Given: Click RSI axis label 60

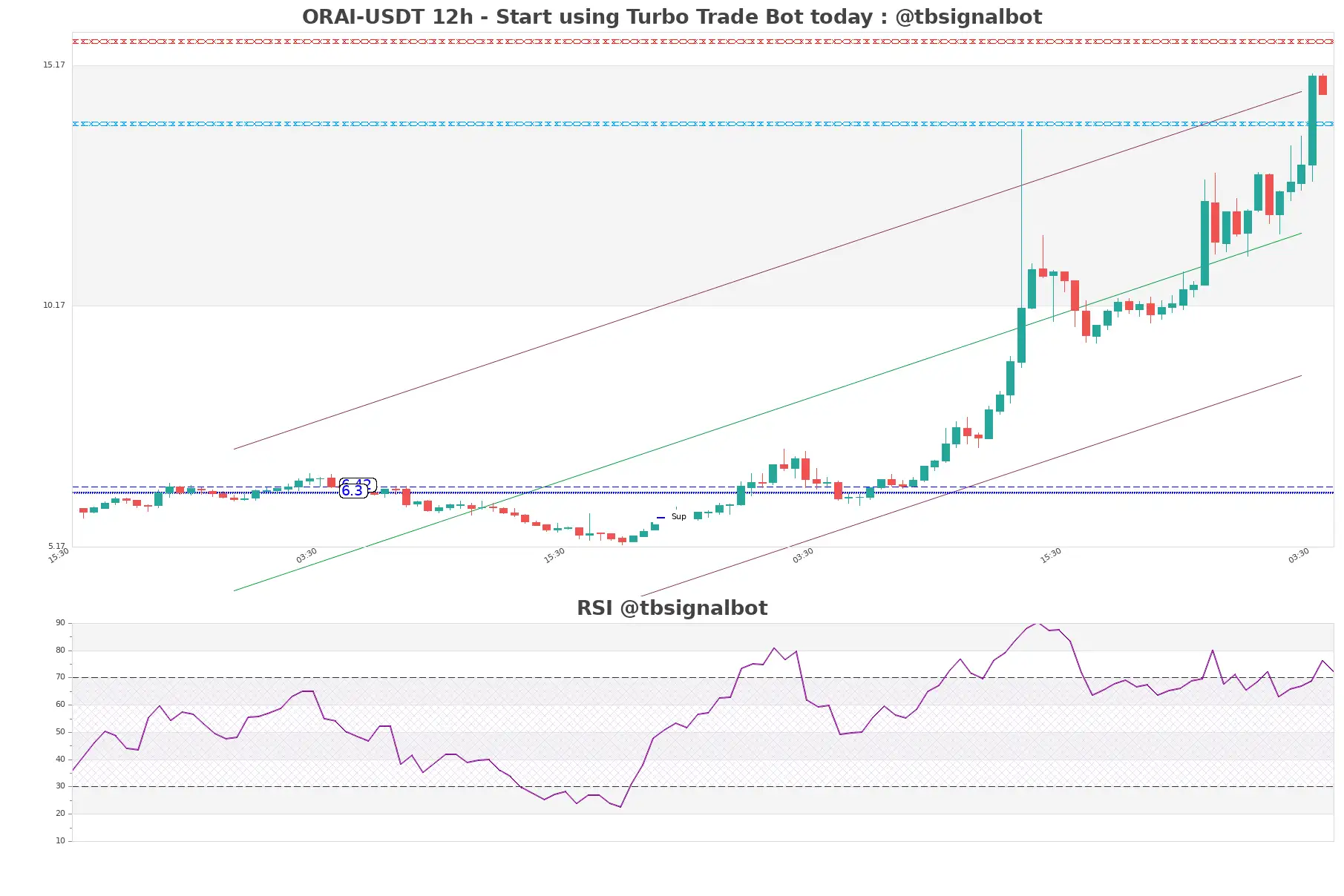Looking at the screenshot, I should click(x=60, y=705).
